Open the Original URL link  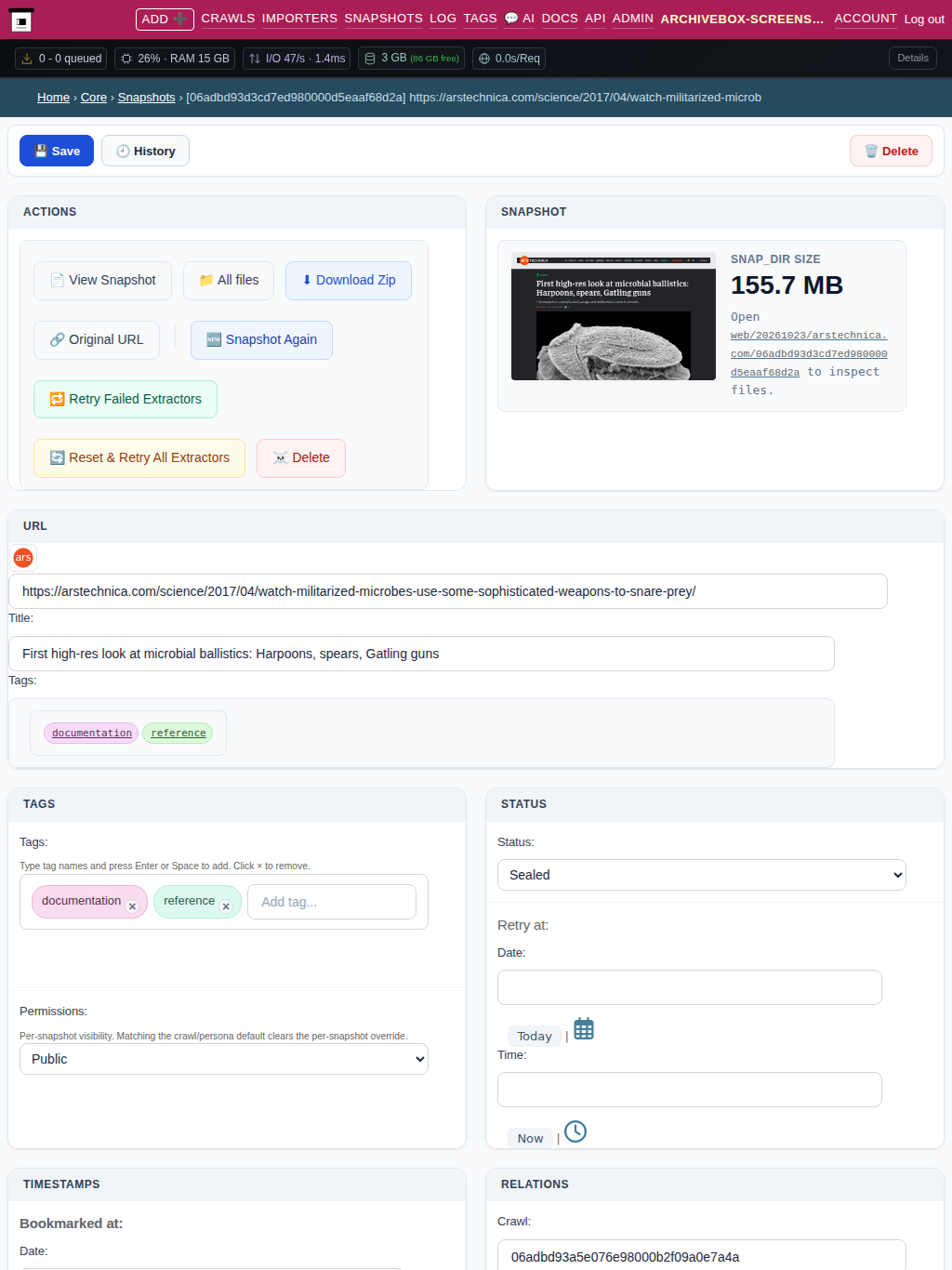pos(97,339)
